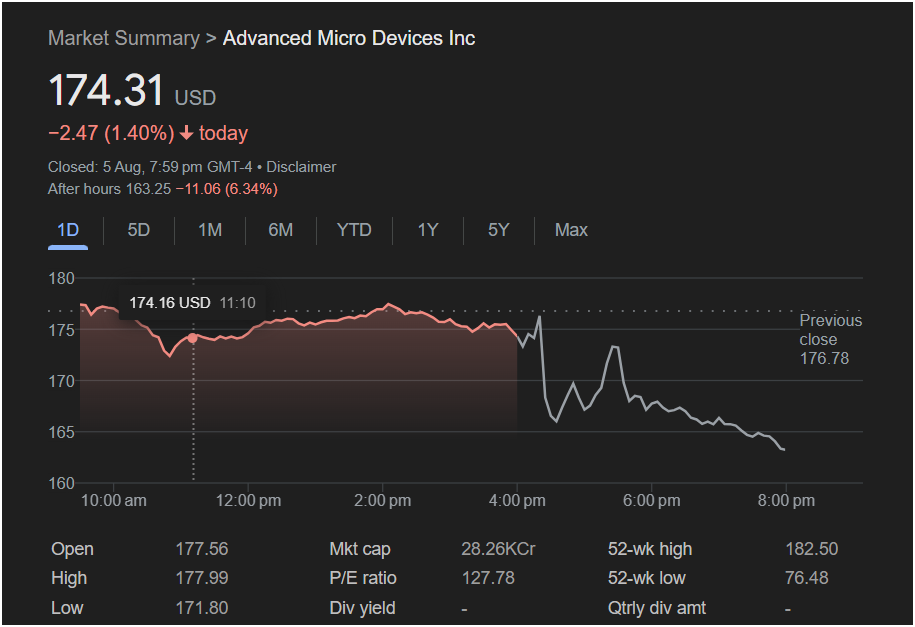The width and height of the screenshot is (915, 627).
Task: Click the 175 price axis label
Action: coord(61,330)
